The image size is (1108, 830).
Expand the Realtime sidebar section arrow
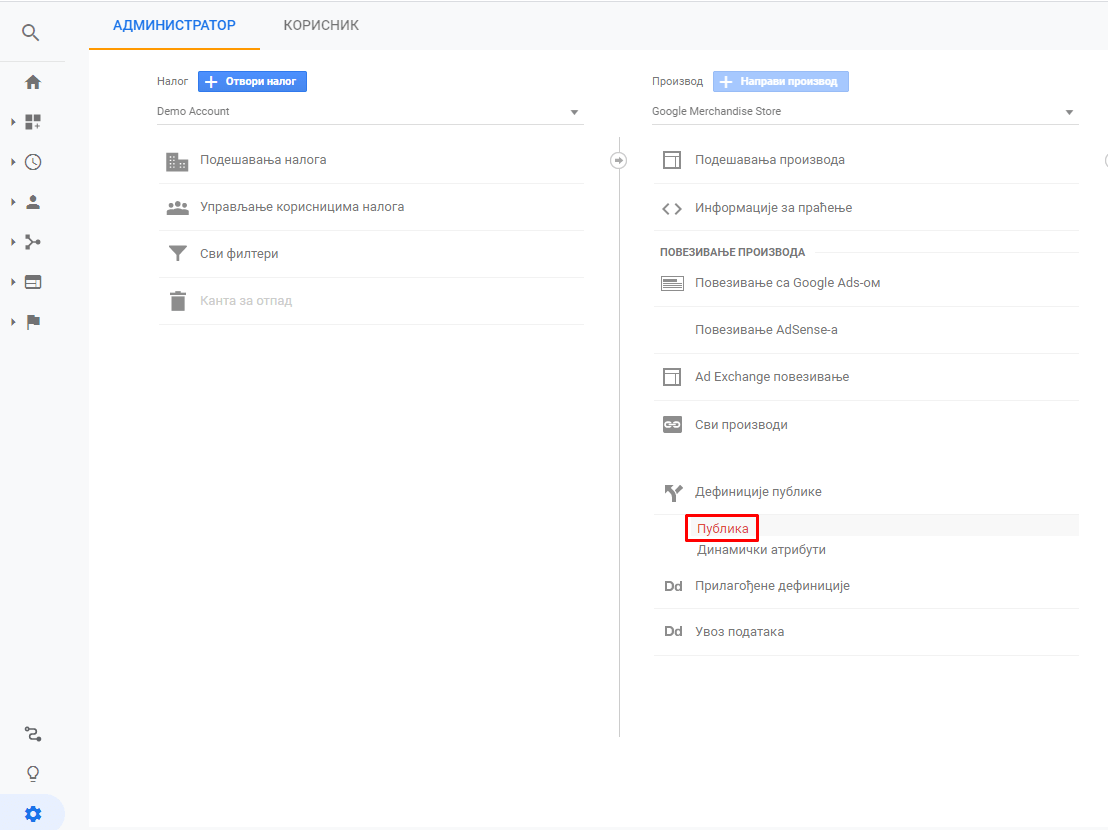tap(13, 162)
